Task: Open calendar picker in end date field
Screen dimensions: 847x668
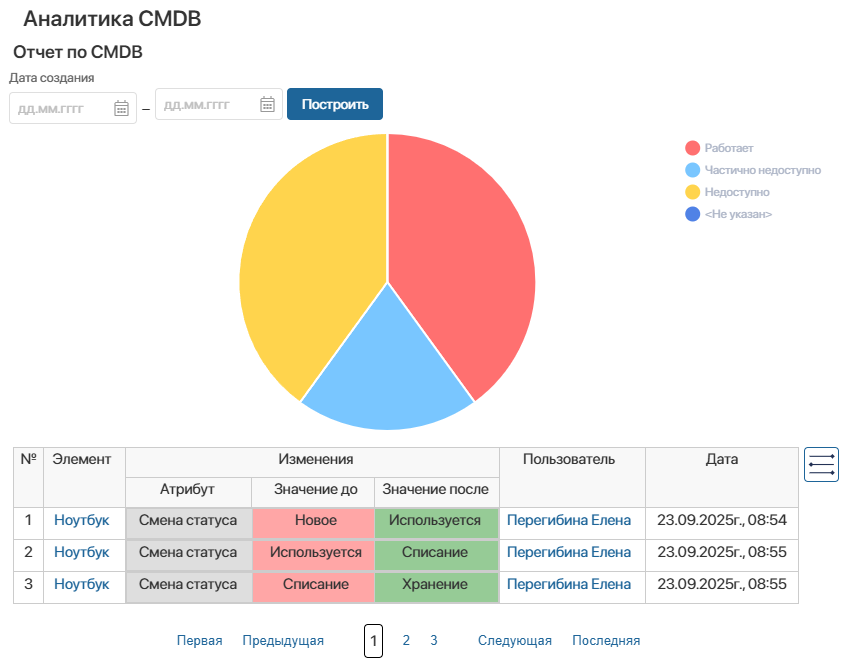Action: (267, 104)
